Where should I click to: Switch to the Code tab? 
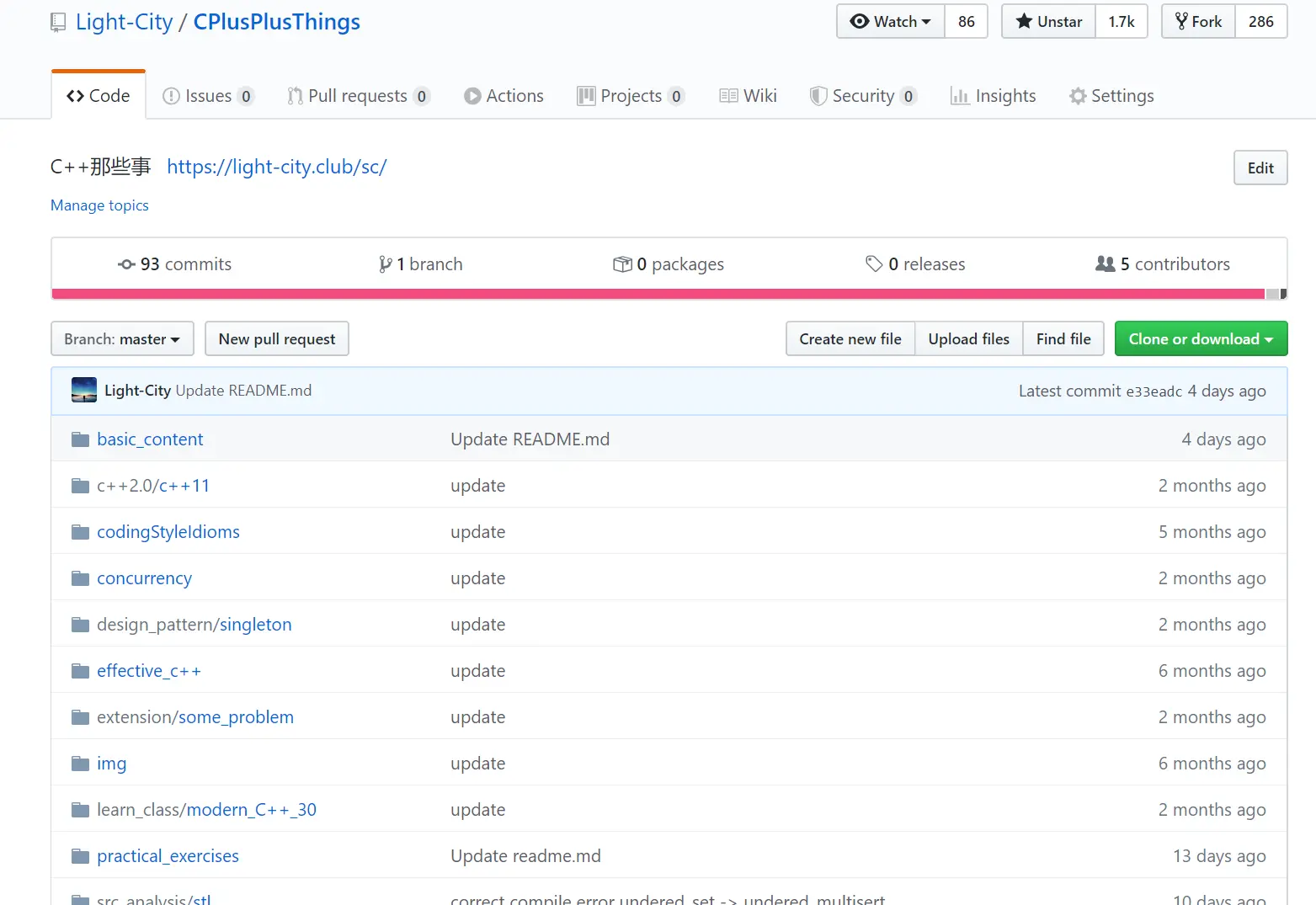pyautogui.click(x=99, y=96)
